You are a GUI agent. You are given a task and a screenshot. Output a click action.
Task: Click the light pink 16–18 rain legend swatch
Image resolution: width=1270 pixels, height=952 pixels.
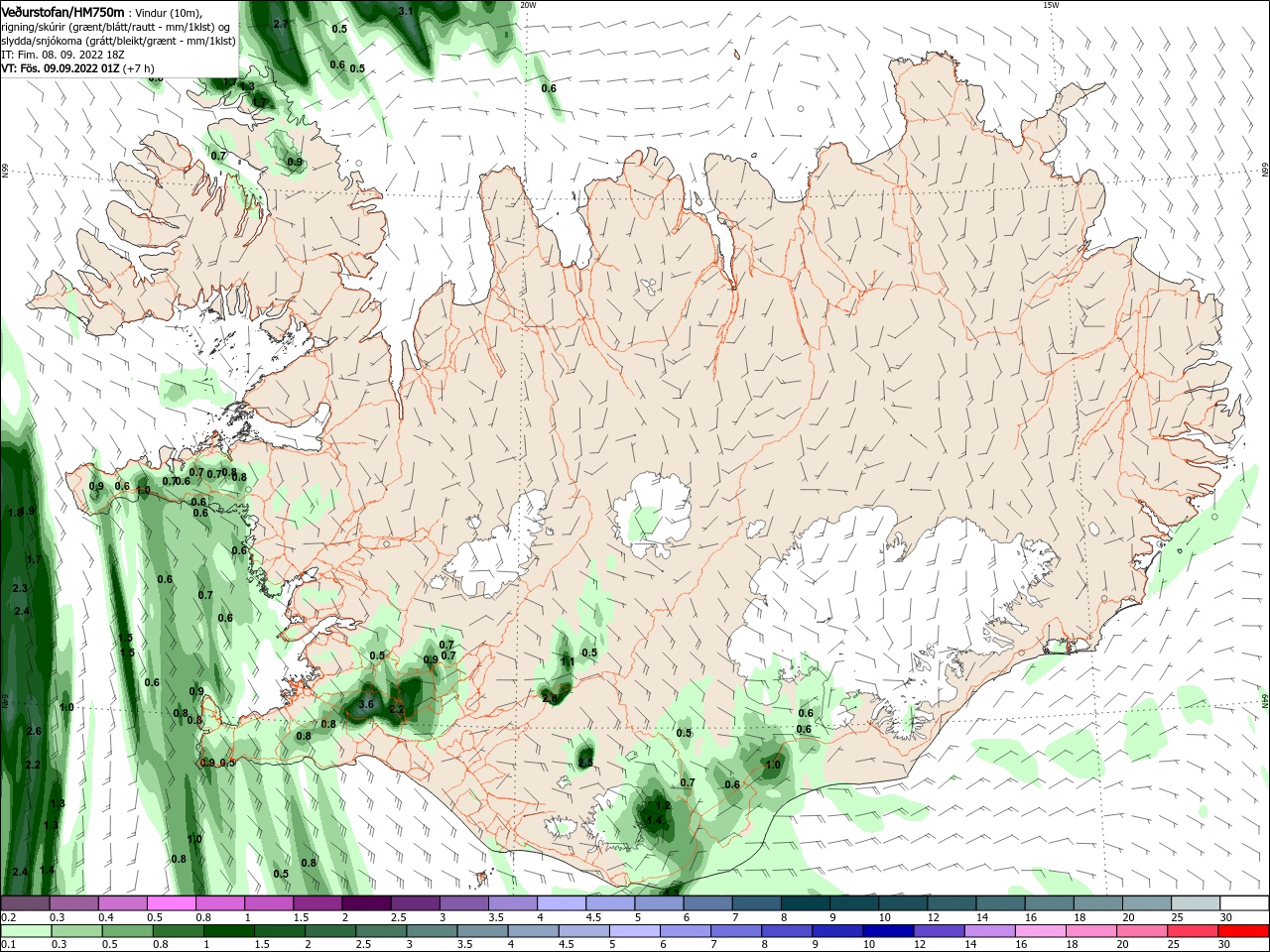(x=1041, y=931)
